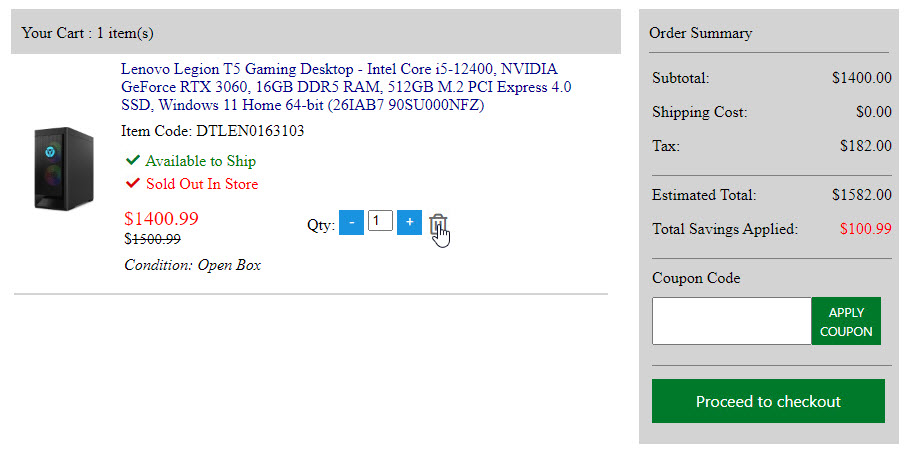Click the red Sold Out In Store checkmark
The image size is (916, 461).
click(x=133, y=184)
